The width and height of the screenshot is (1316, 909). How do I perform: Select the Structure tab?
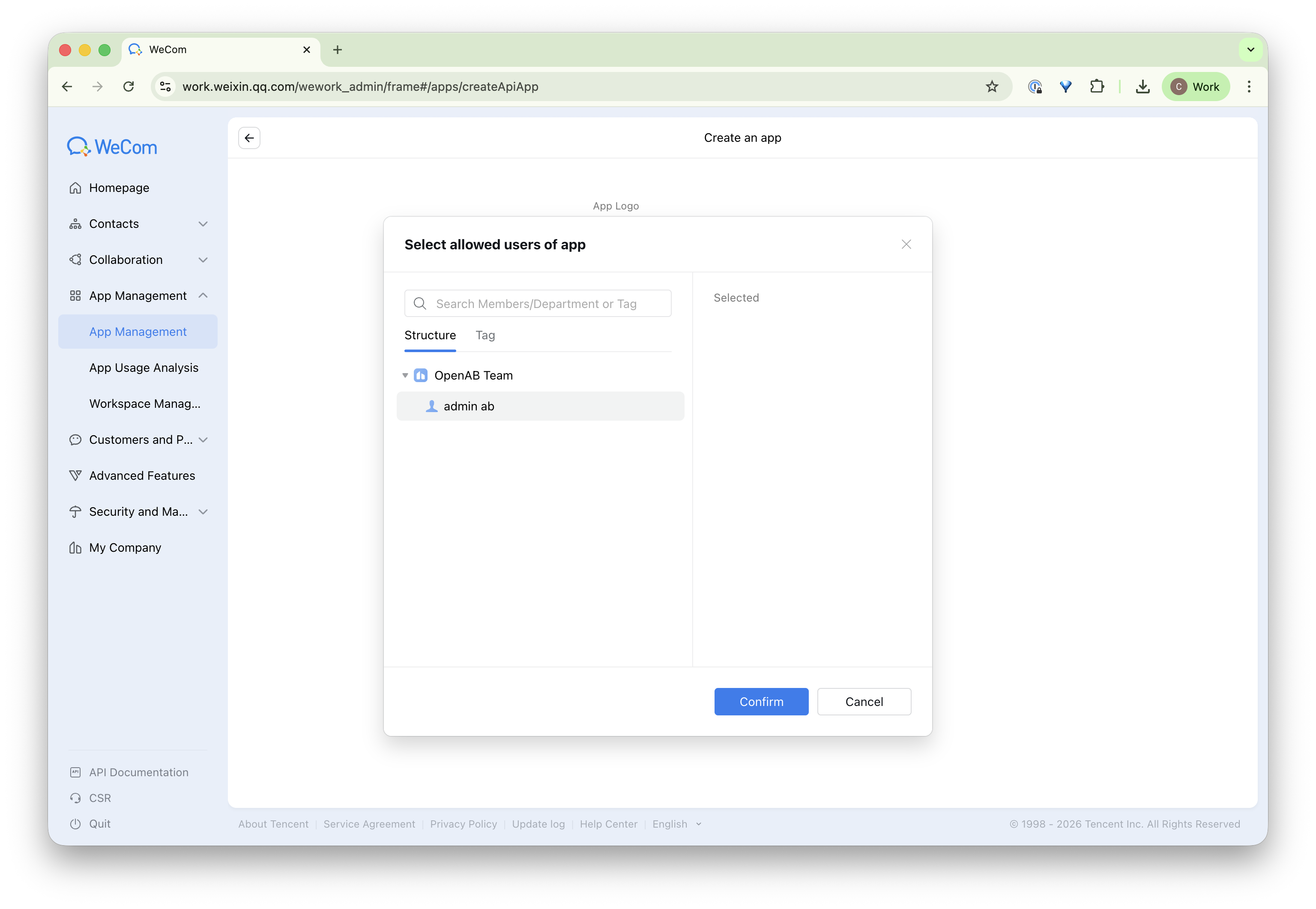point(430,335)
